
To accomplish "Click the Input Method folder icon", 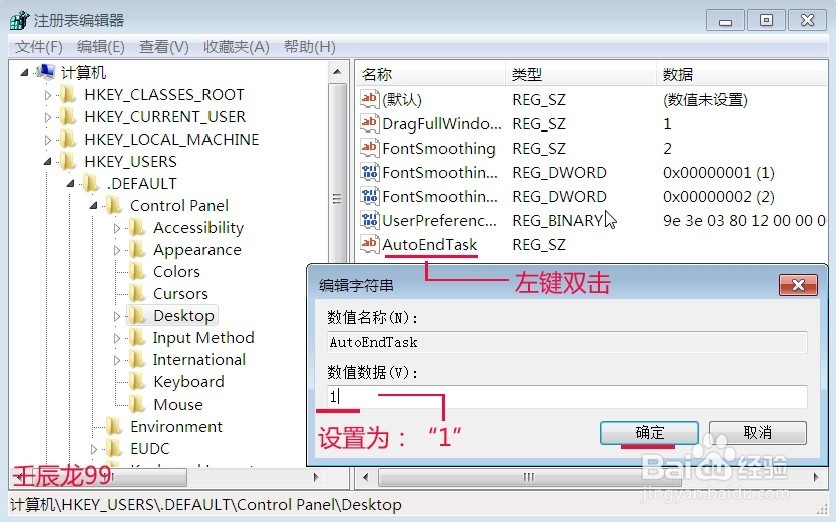I will (137, 338).
